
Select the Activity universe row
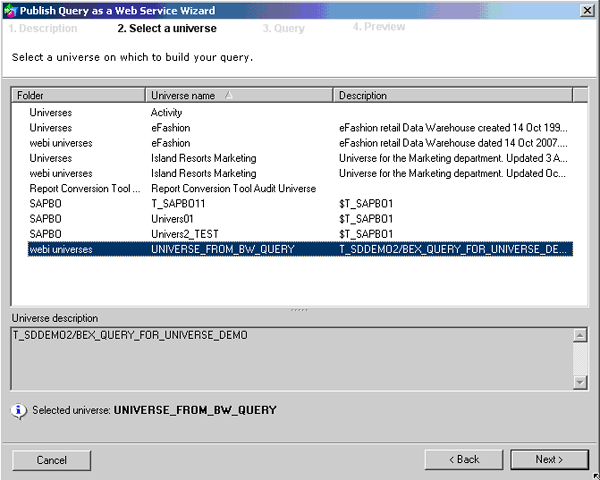click(x=166, y=113)
